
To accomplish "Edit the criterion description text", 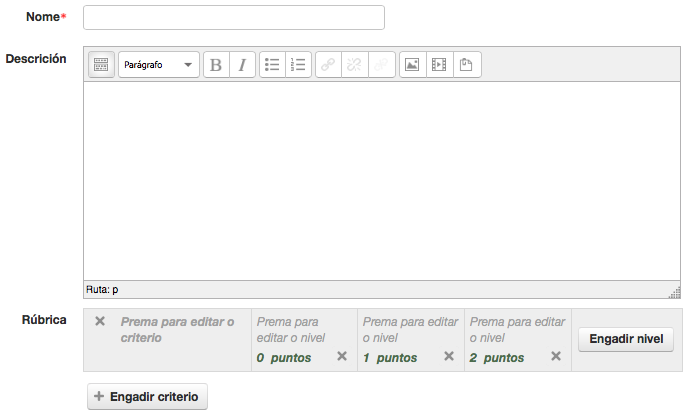I will 178,330.
